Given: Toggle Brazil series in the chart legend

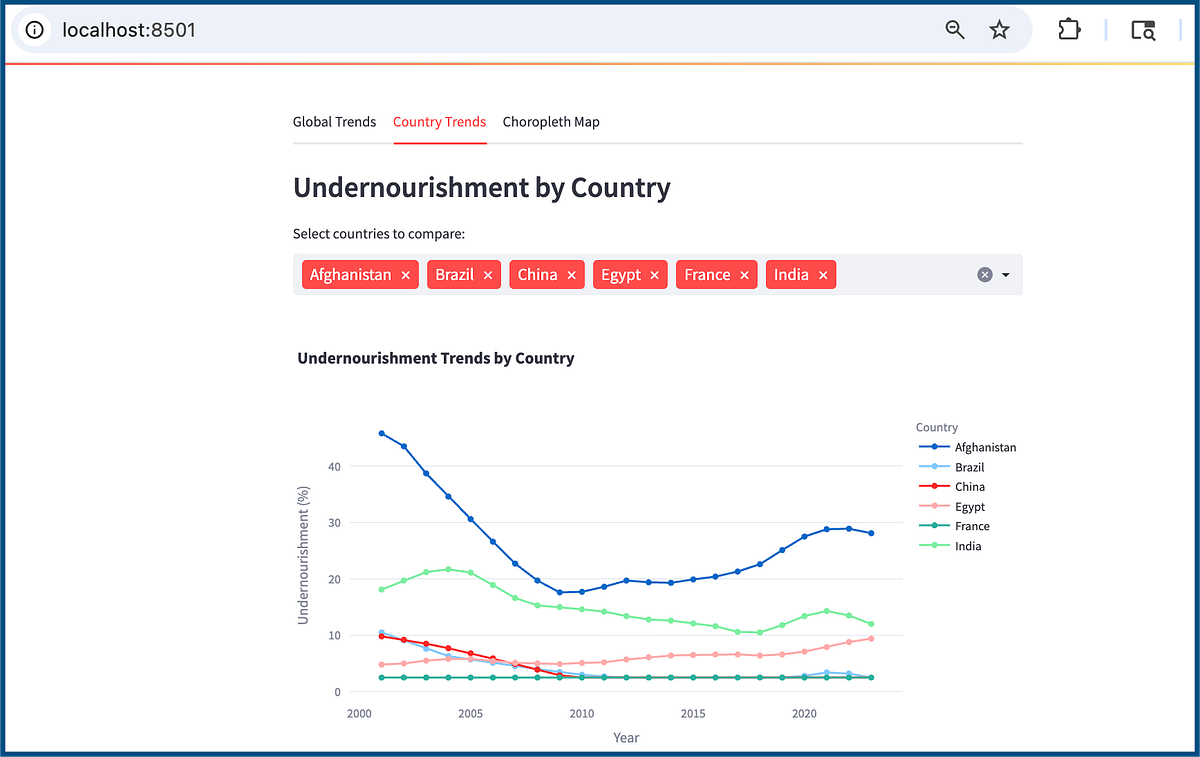Looking at the screenshot, I should coord(951,467).
